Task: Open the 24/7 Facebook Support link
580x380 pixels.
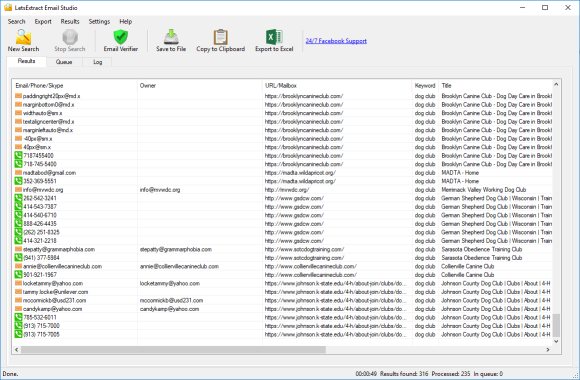Action: coord(336,41)
